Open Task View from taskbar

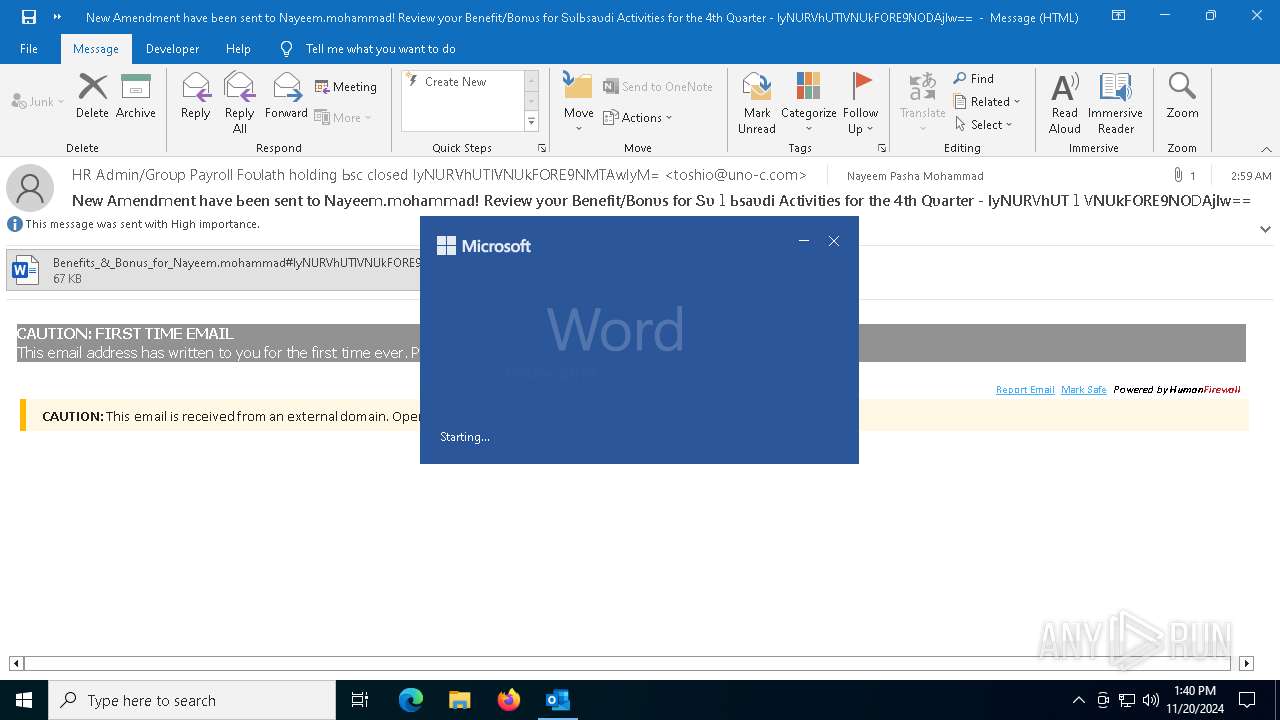click(360, 700)
